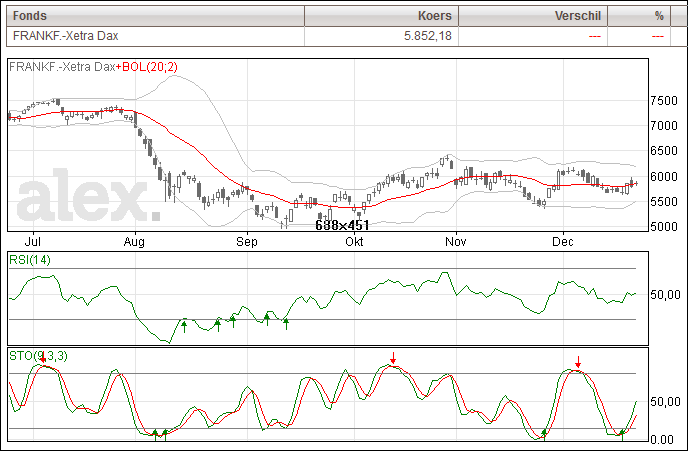Click the Jul month axis label

(32, 242)
